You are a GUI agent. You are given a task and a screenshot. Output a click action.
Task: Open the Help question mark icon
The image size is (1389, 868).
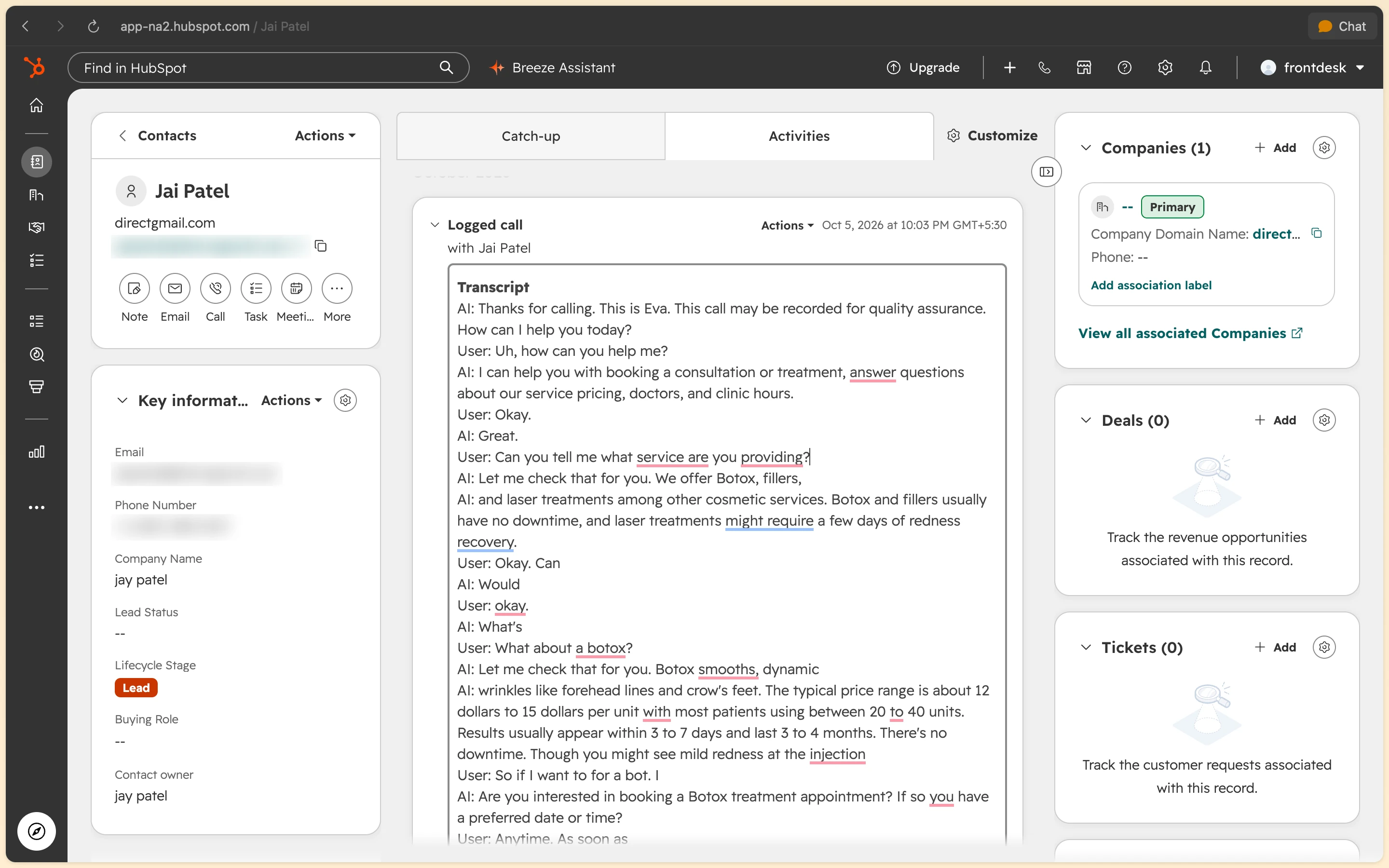(1124, 68)
